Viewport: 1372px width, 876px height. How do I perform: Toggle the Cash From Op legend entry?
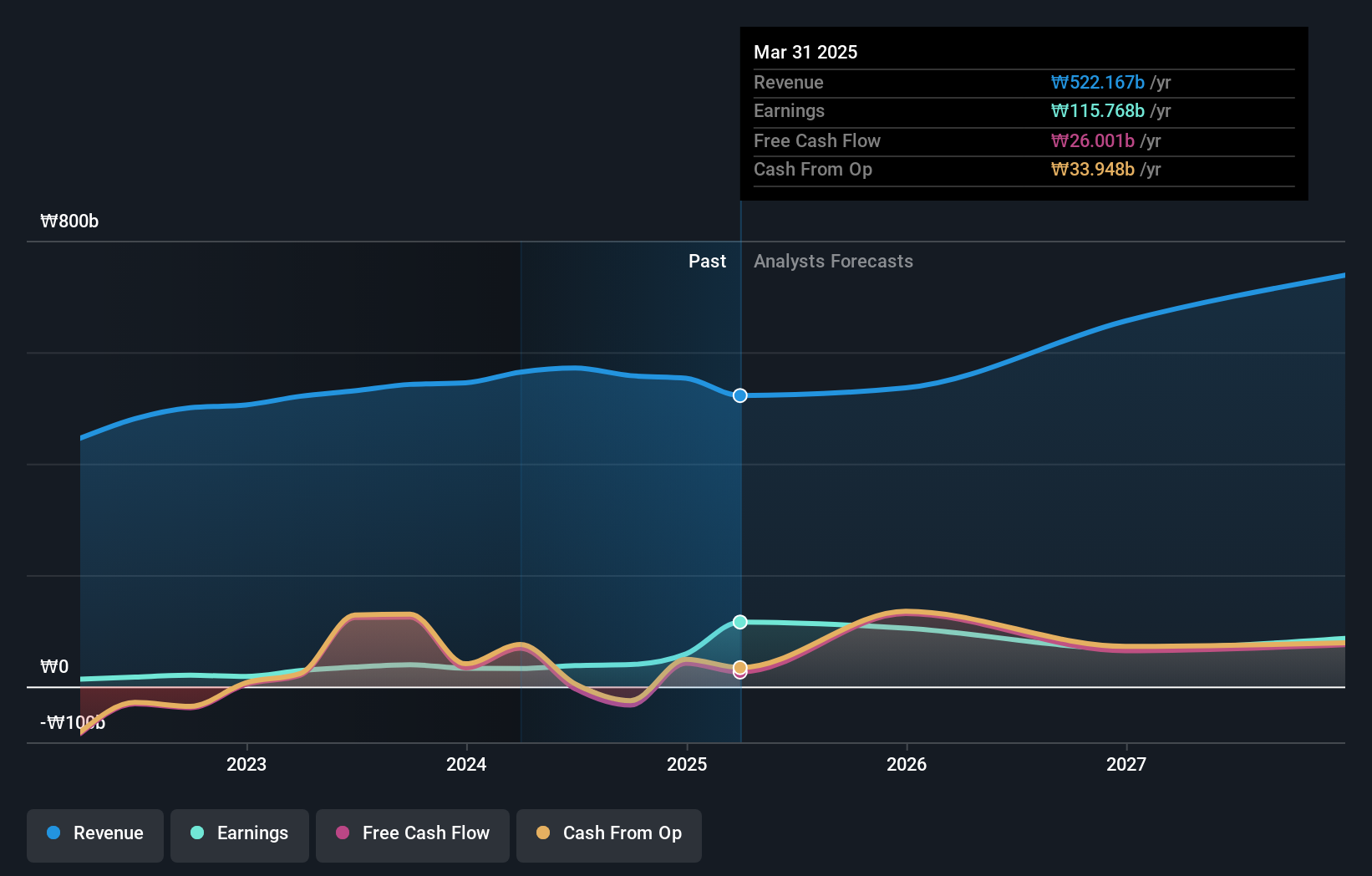tap(608, 834)
